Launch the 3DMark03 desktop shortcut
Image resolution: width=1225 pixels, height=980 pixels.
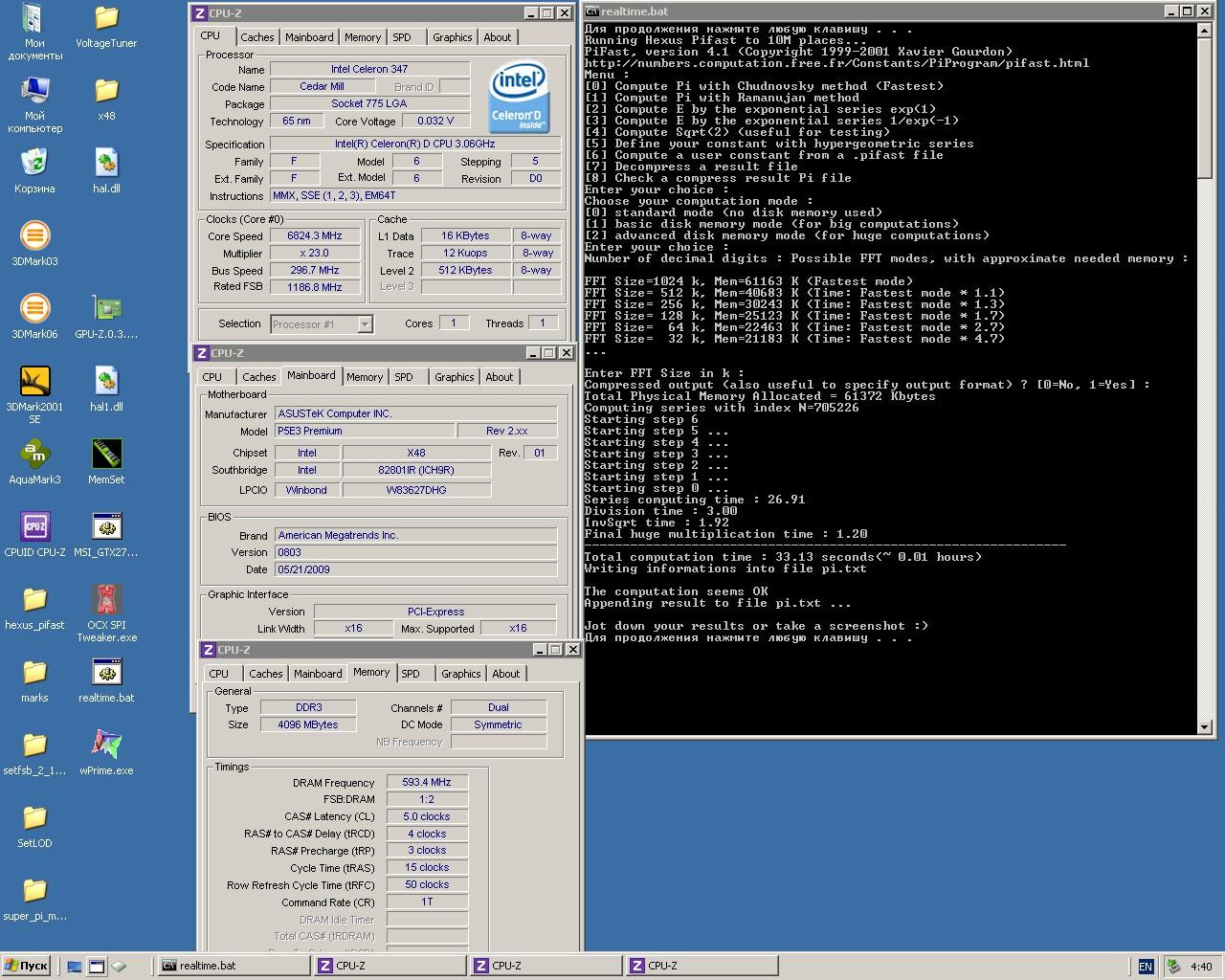pos(34,244)
